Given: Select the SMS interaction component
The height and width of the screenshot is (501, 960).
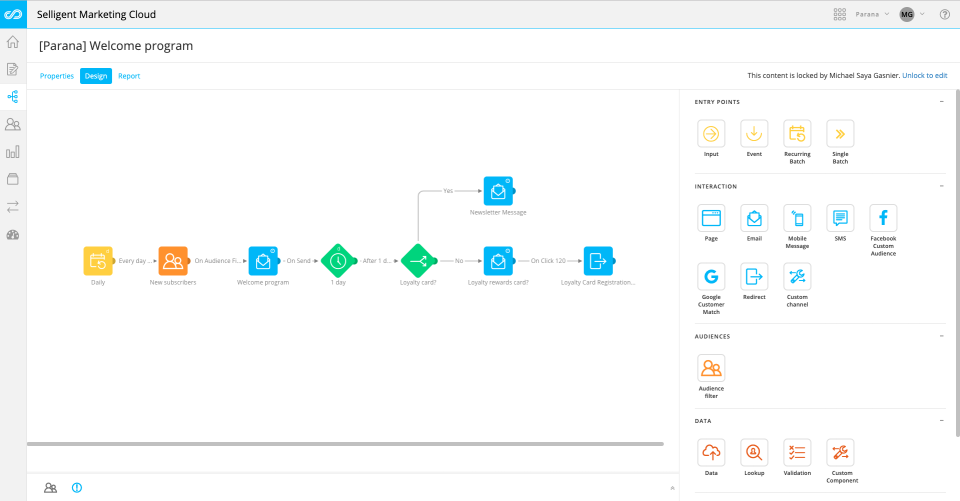Looking at the screenshot, I should pyautogui.click(x=840, y=218).
